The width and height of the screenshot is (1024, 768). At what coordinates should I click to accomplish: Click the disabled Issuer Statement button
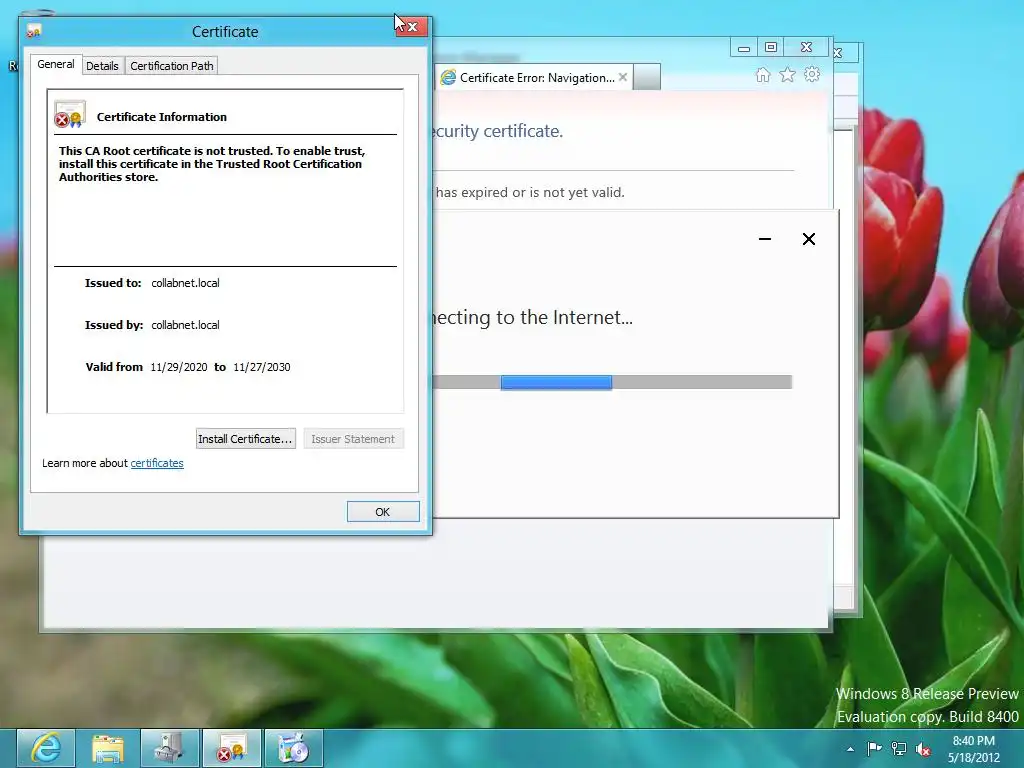pos(353,439)
